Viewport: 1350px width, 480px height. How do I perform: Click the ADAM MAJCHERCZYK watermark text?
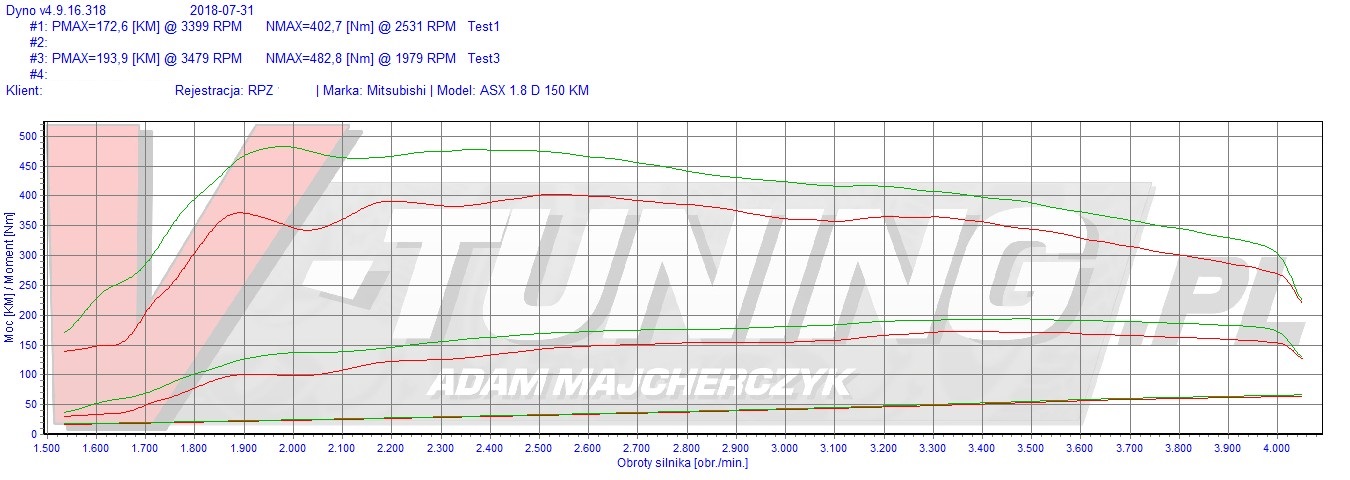click(640, 382)
